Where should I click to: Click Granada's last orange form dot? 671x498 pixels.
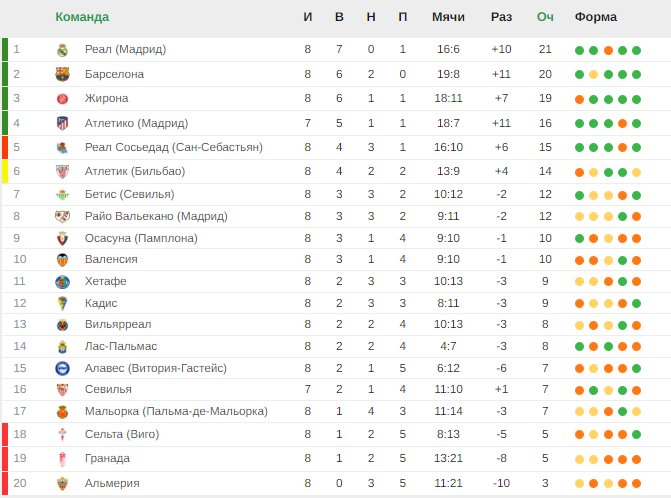636,459
